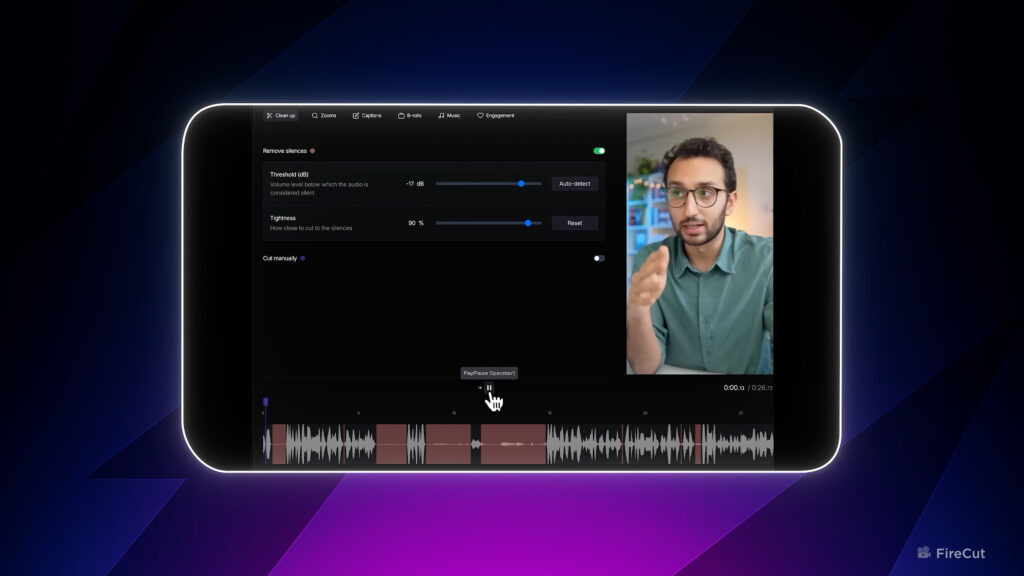Select the Clean up scissors tab
The height and width of the screenshot is (576, 1024).
(x=281, y=116)
